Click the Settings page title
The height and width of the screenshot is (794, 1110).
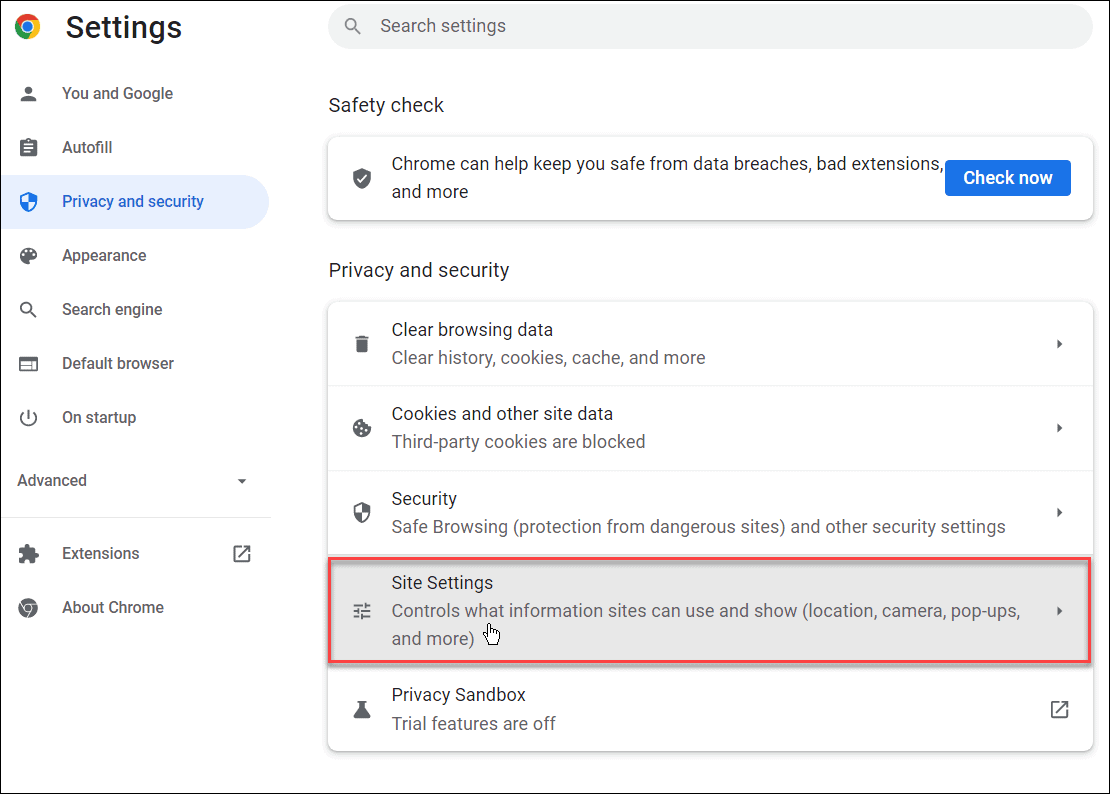tap(124, 28)
